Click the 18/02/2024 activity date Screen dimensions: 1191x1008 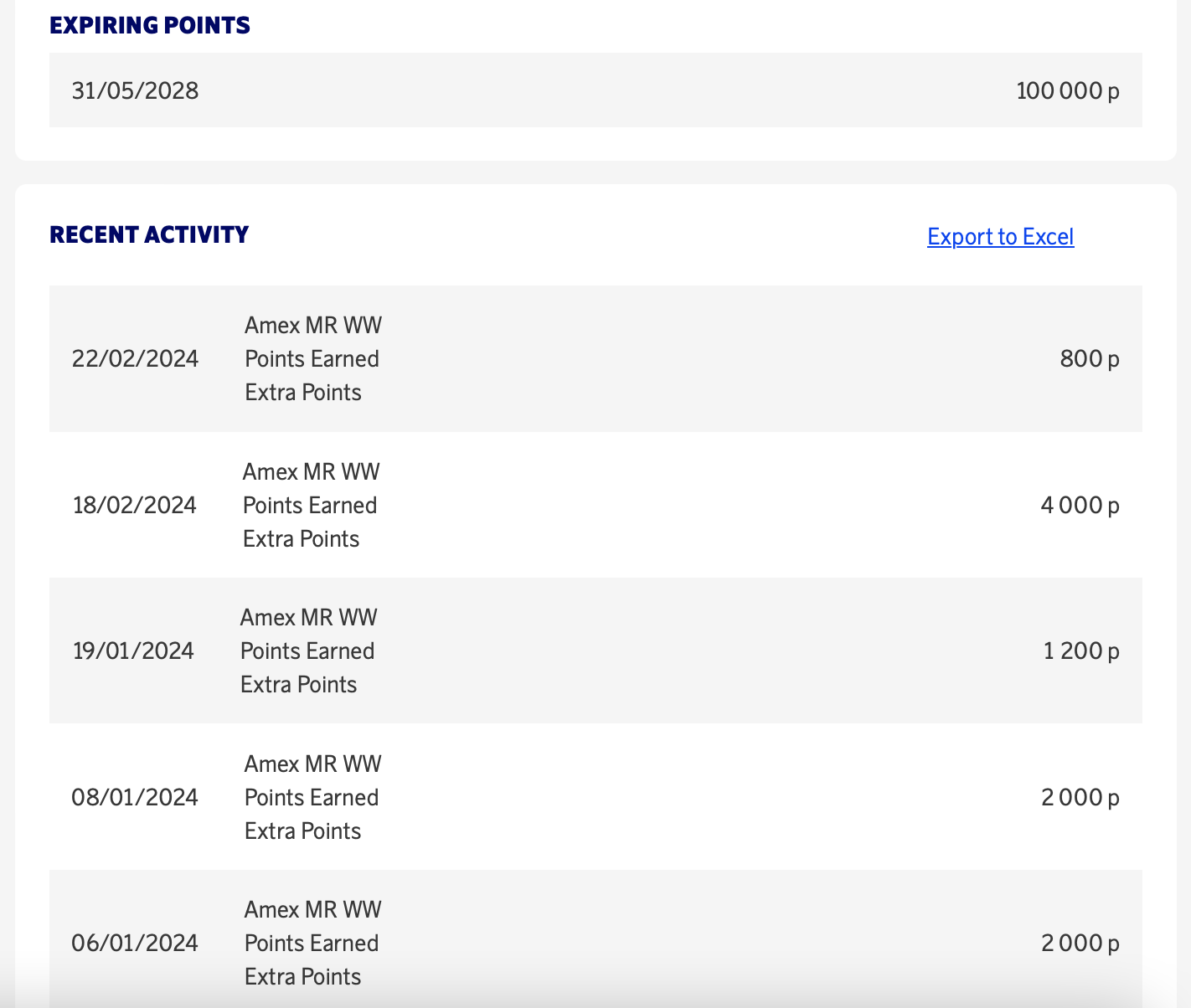point(135,505)
